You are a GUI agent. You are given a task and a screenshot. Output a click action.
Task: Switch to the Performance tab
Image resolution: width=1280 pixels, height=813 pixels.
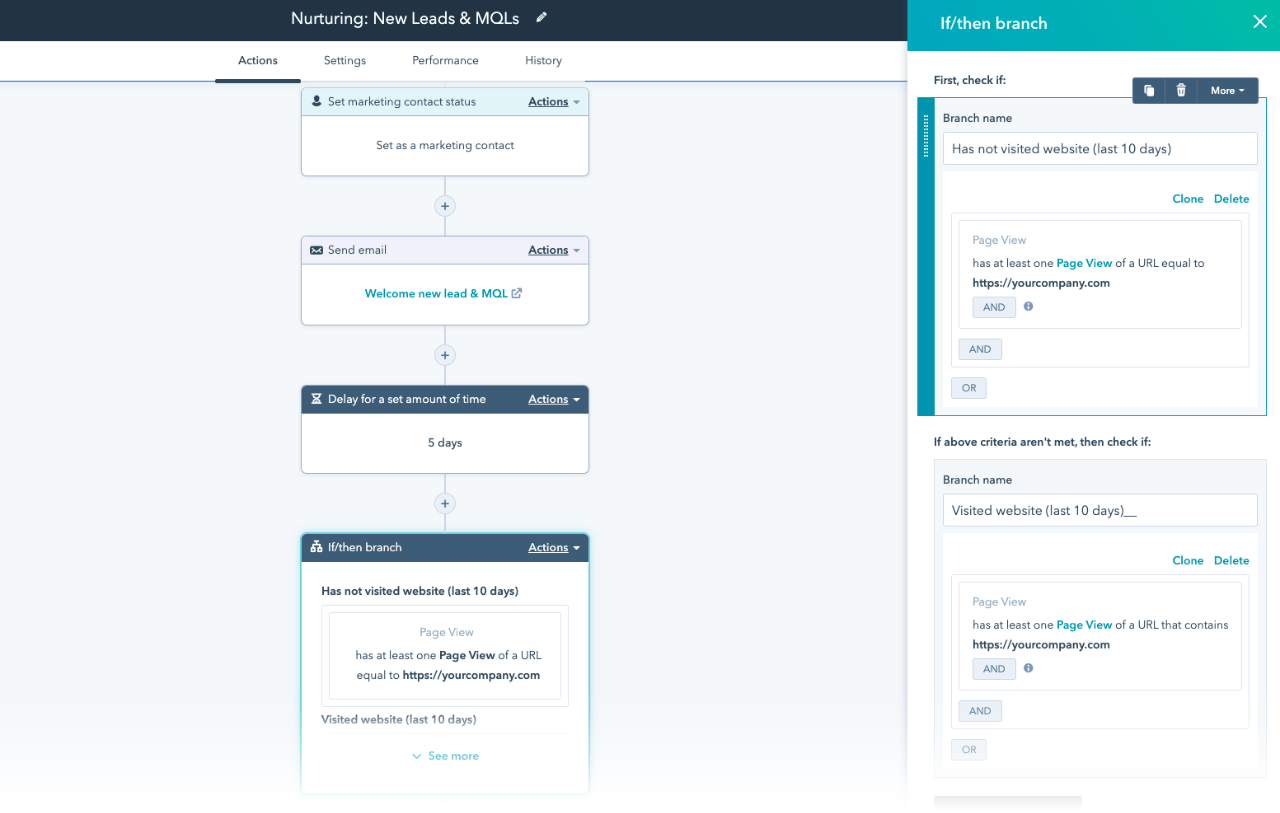[x=445, y=60]
